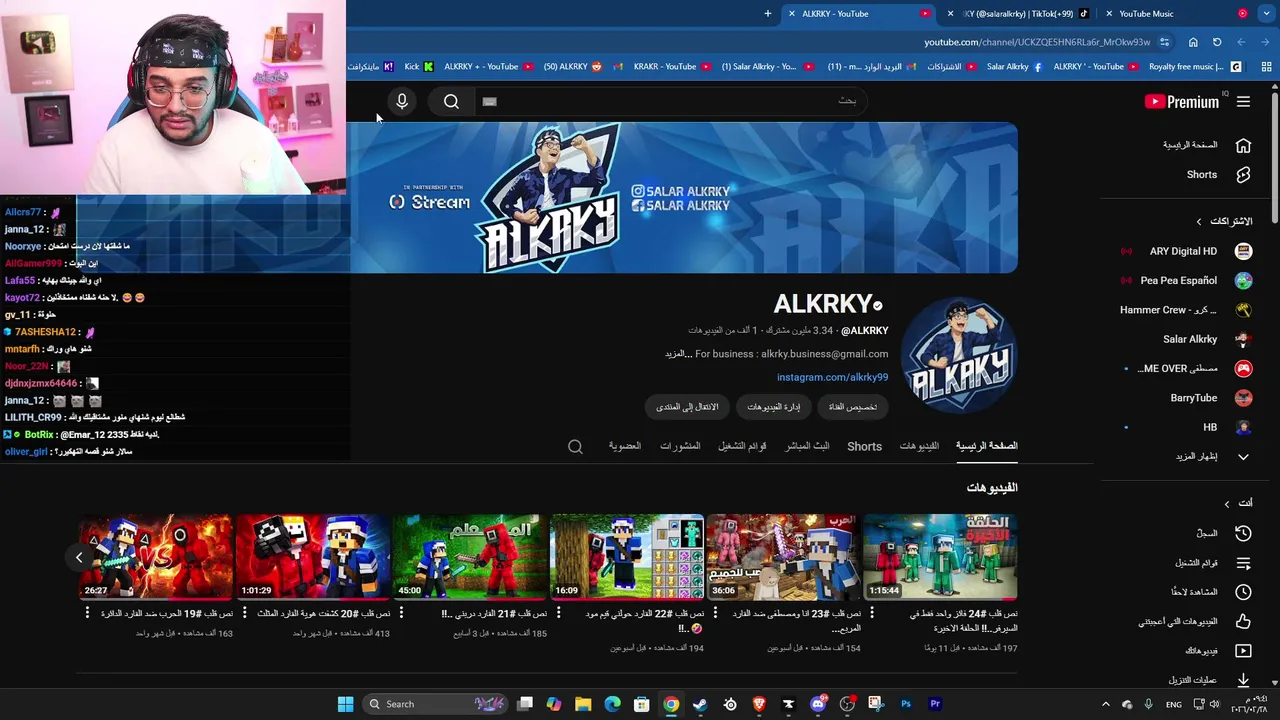The image size is (1280, 720).
Task: Open three-dot menu for episode #19 video
Action: pyautogui.click(x=88, y=614)
